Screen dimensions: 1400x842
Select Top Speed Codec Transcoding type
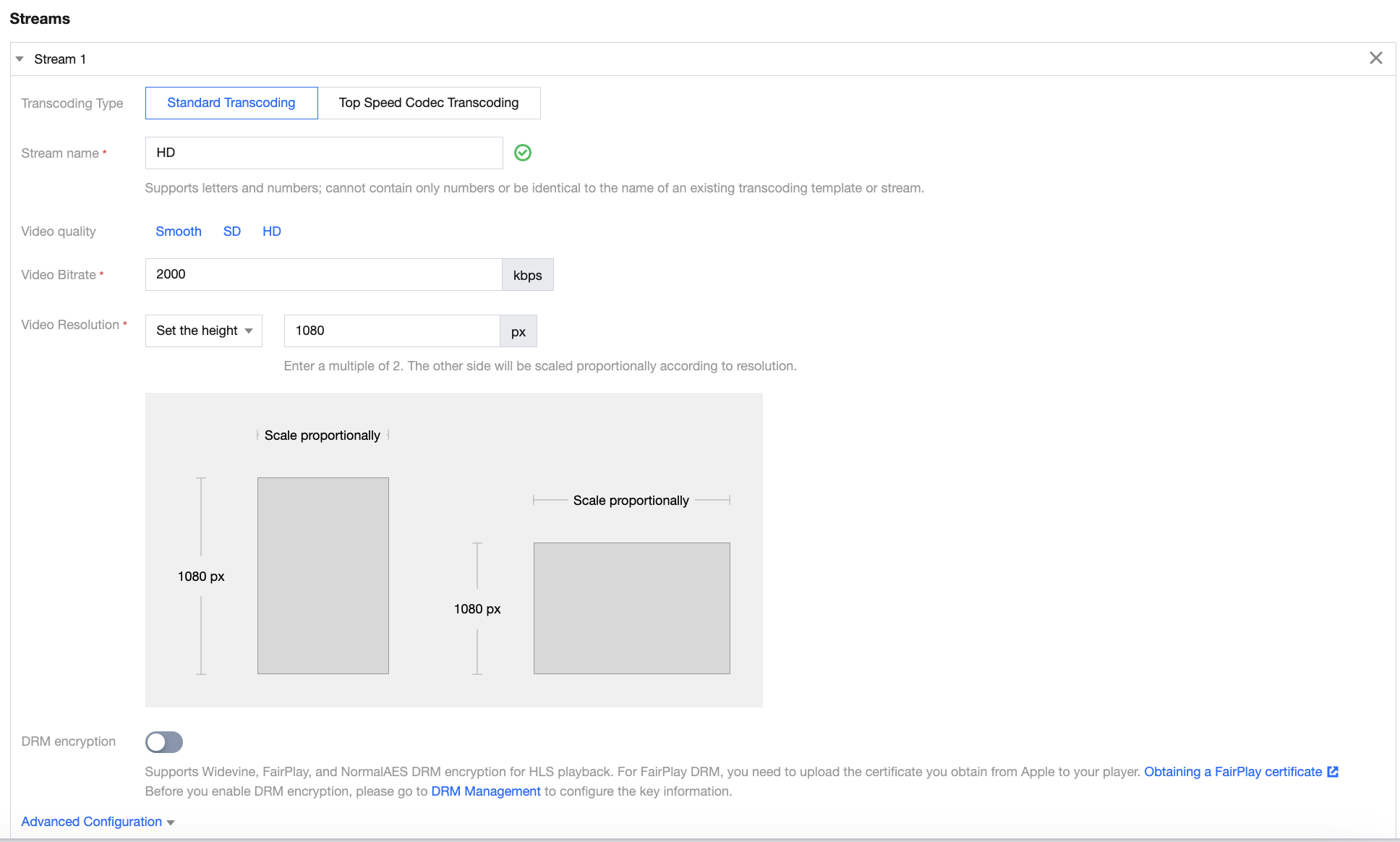(429, 103)
